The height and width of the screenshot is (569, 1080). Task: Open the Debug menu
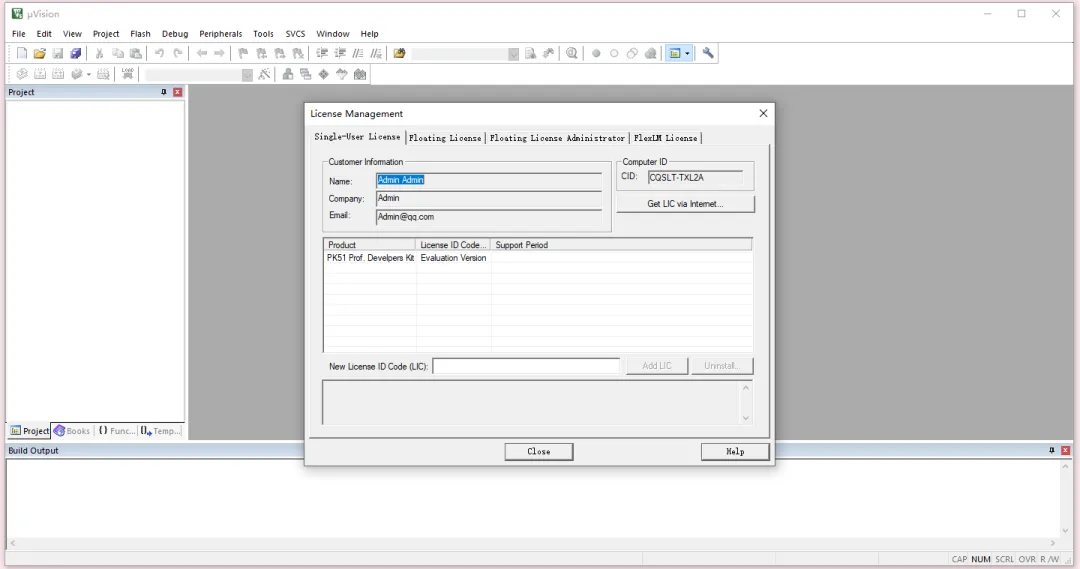[x=175, y=34]
